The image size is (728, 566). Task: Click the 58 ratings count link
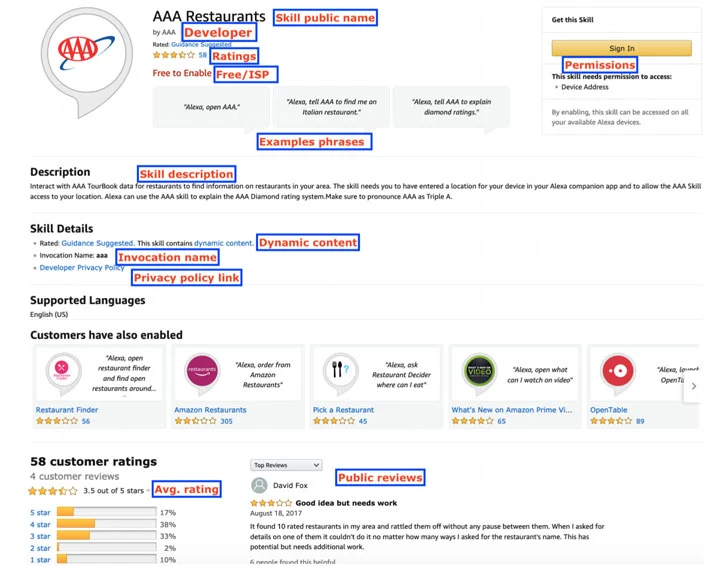coord(202,55)
